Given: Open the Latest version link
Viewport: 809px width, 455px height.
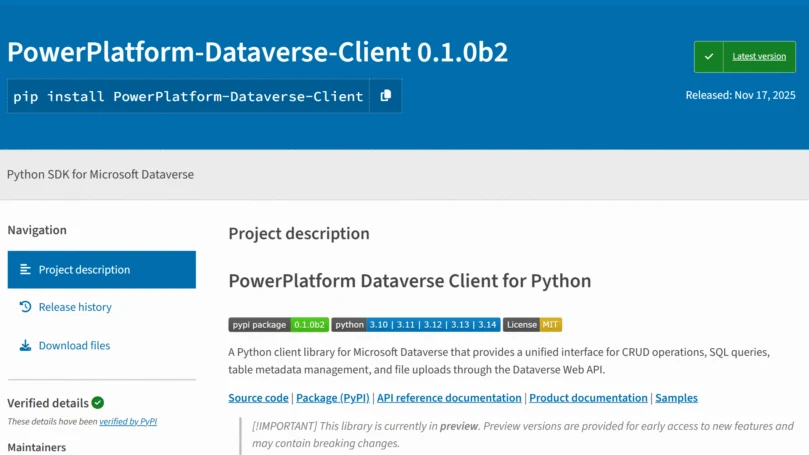Looking at the screenshot, I should pyautogui.click(x=759, y=57).
